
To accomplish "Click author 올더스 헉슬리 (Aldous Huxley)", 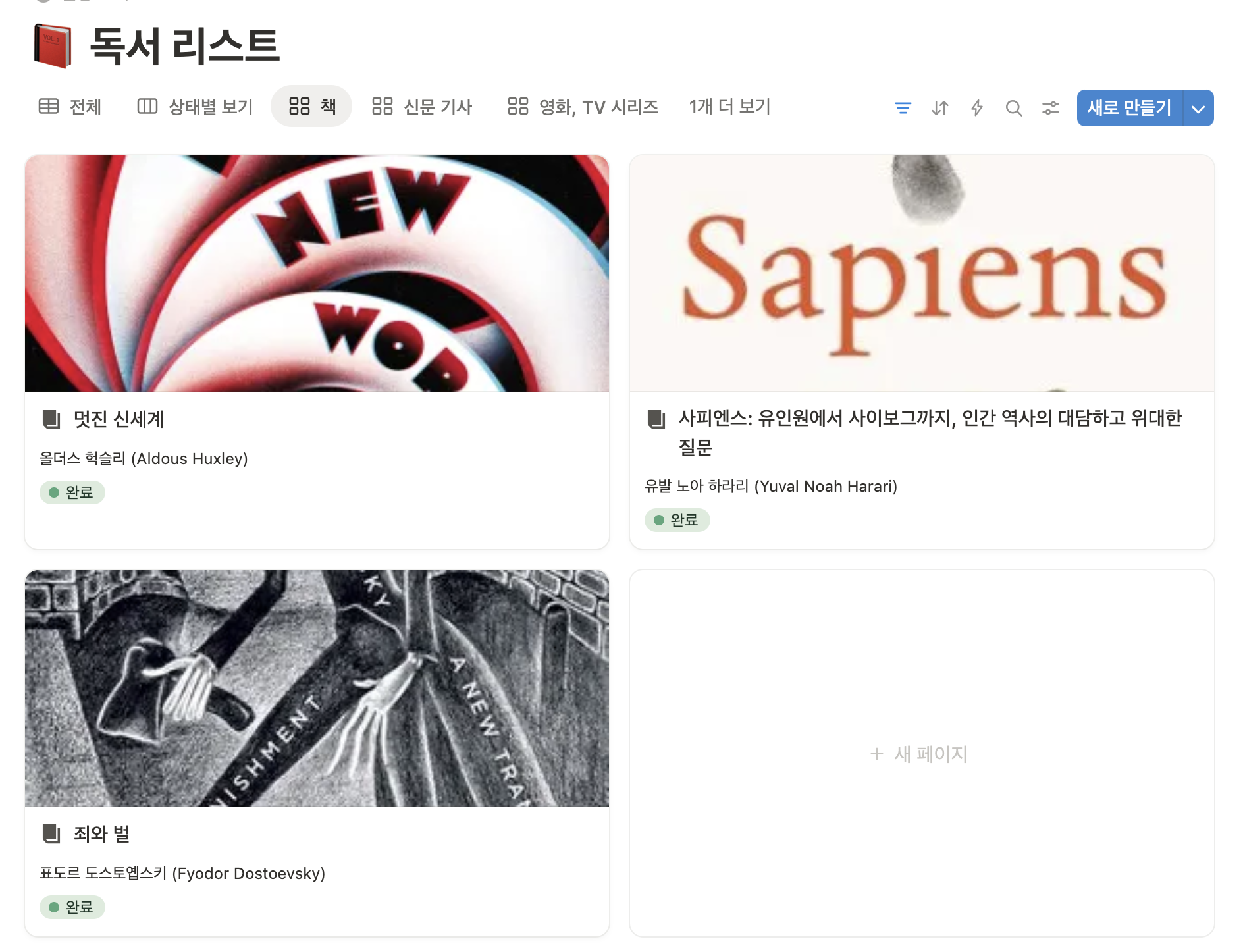I will click(144, 458).
